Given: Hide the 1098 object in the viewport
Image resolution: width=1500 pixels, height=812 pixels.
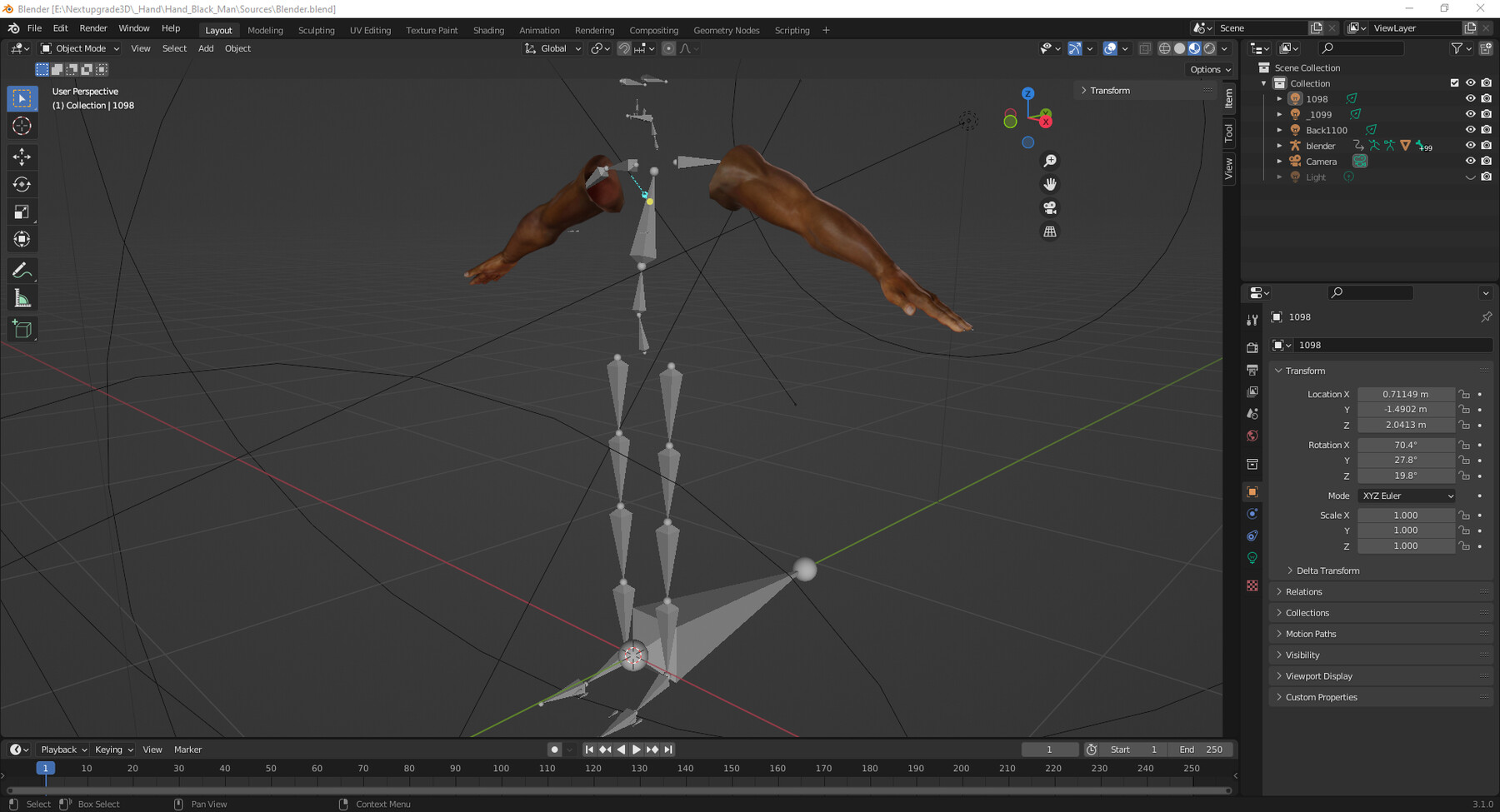Looking at the screenshot, I should (1470, 98).
